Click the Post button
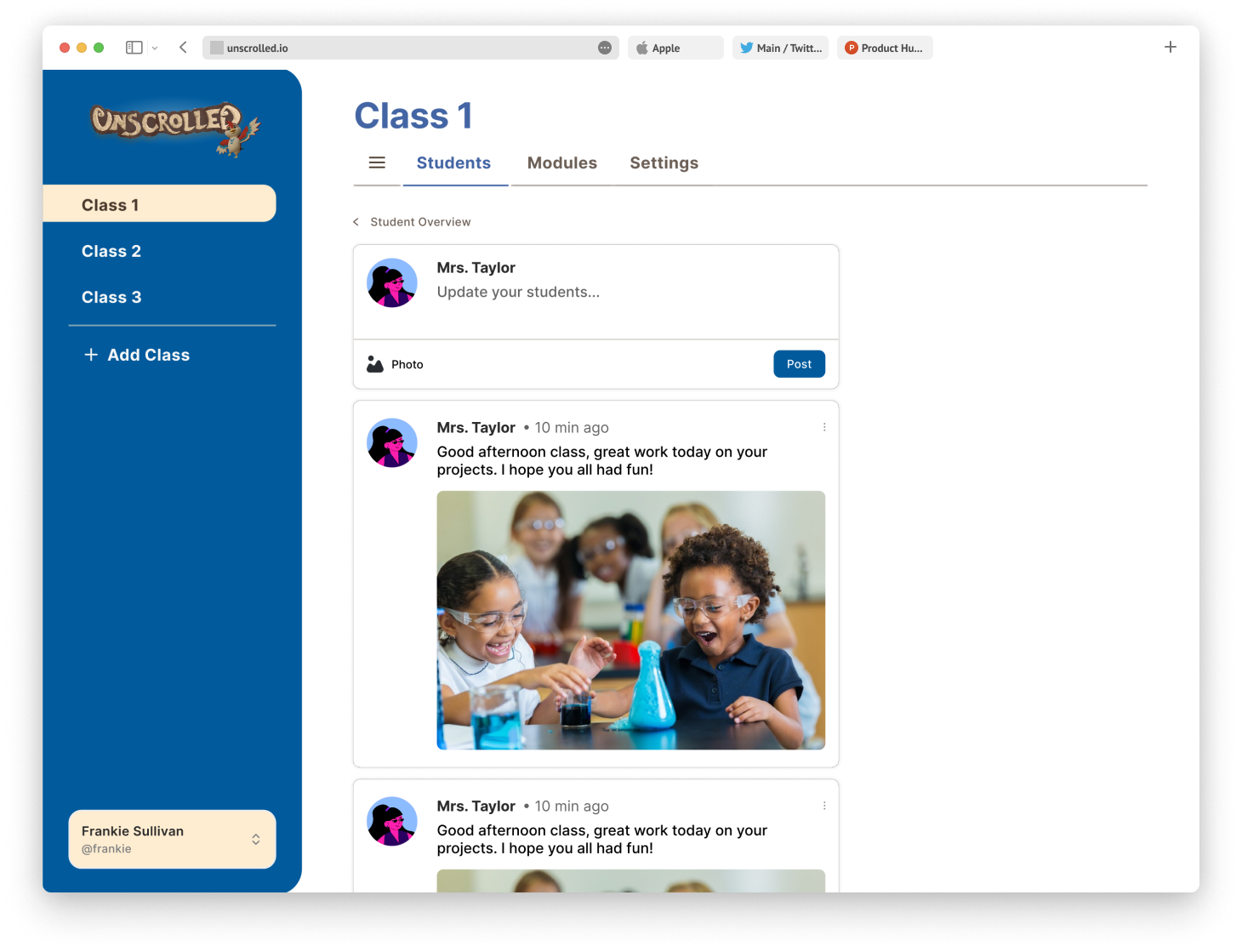 [x=799, y=364]
